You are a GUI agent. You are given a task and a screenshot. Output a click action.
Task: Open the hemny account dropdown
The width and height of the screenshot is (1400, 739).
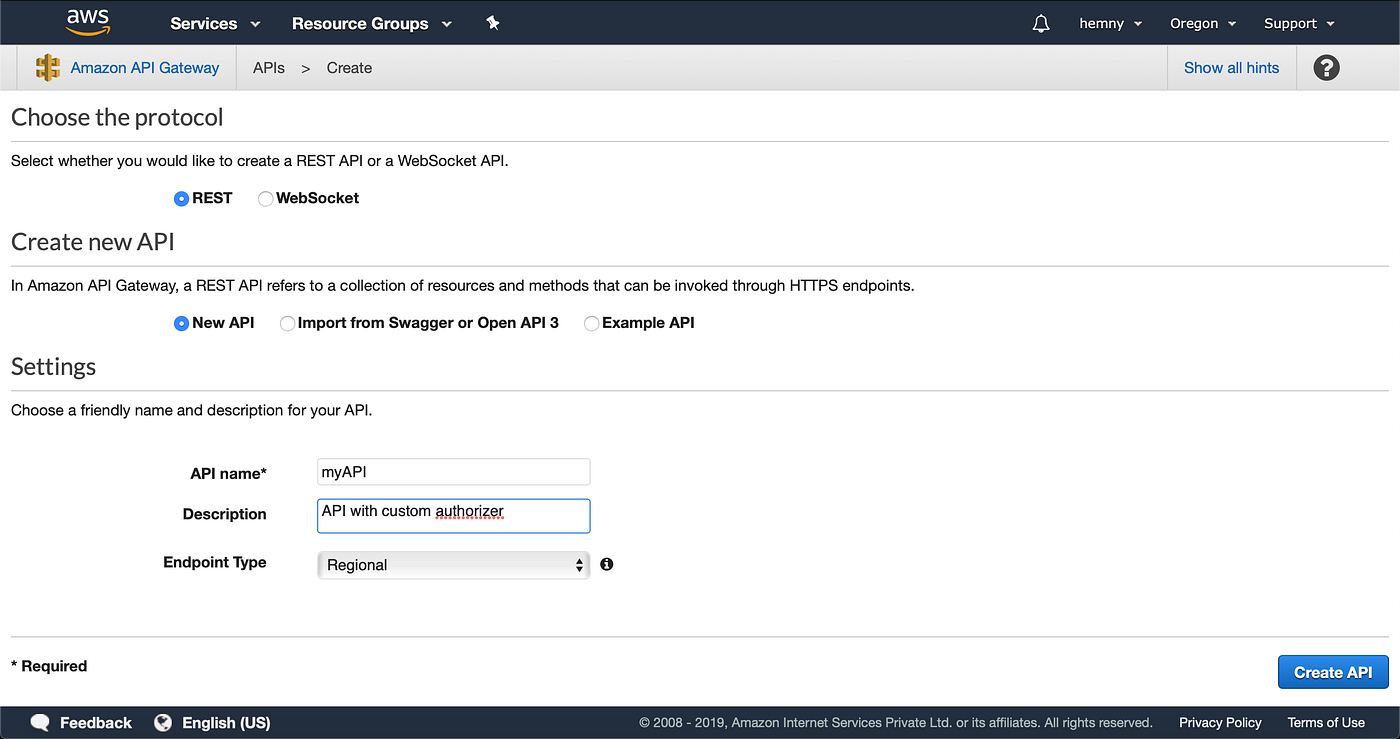1111,23
